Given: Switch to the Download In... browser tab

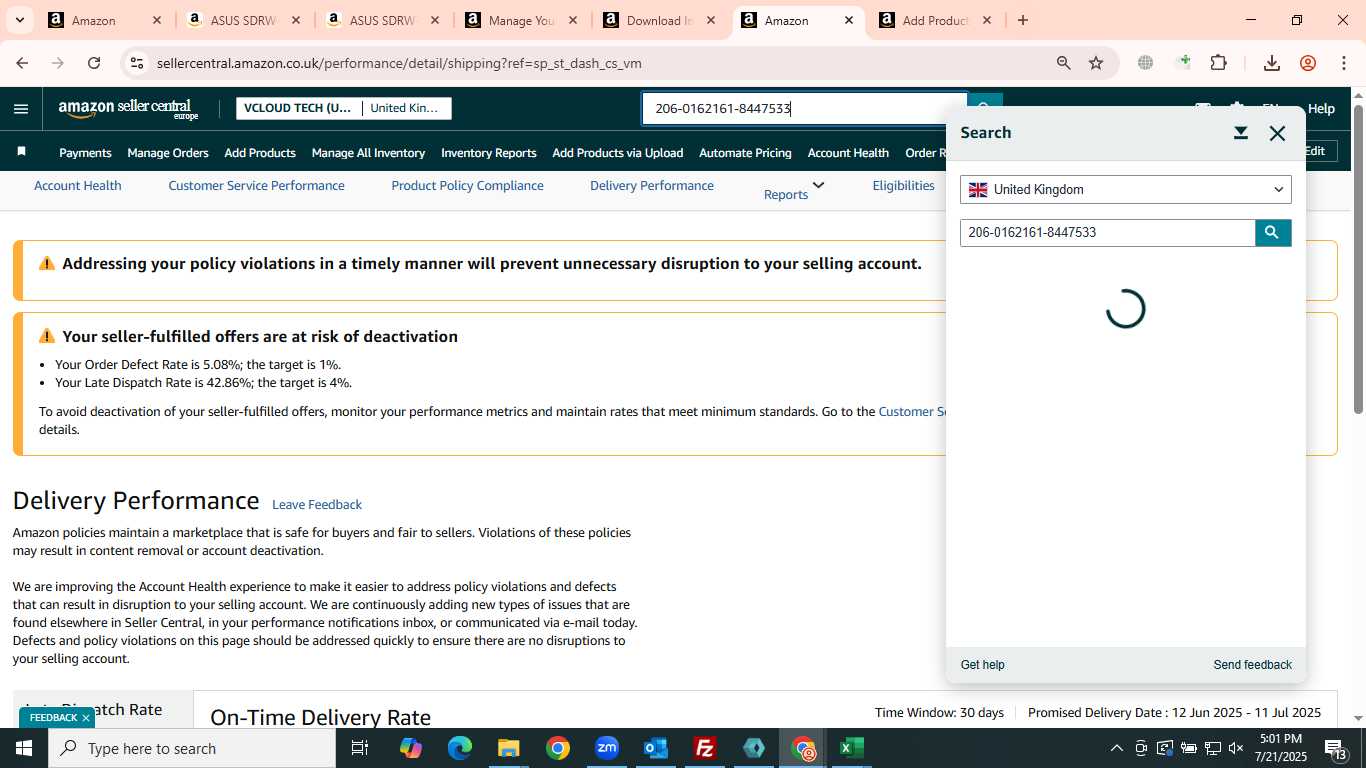Looking at the screenshot, I should [x=659, y=20].
